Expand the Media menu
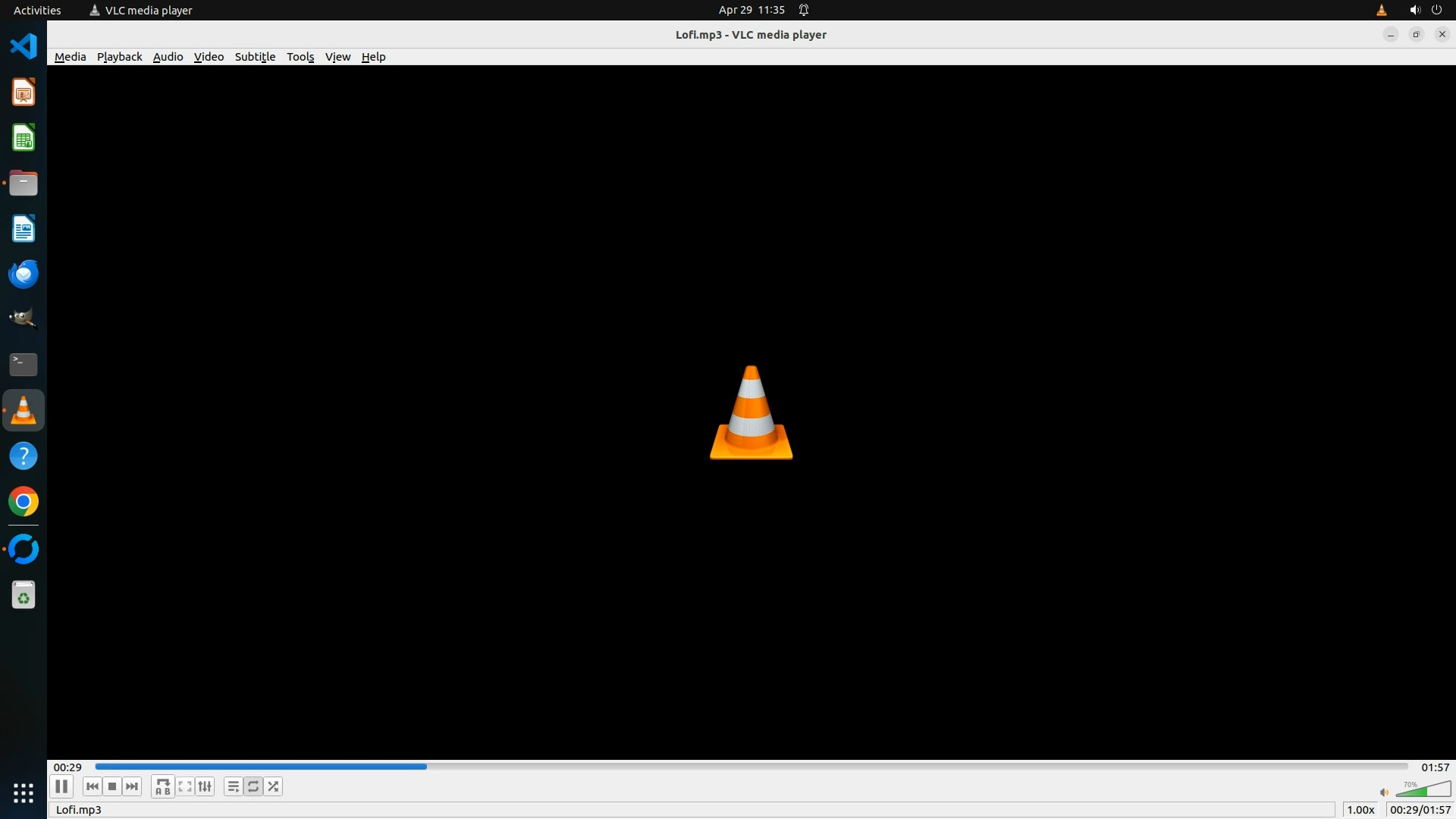Image resolution: width=1456 pixels, height=819 pixels. click(70, 57)
